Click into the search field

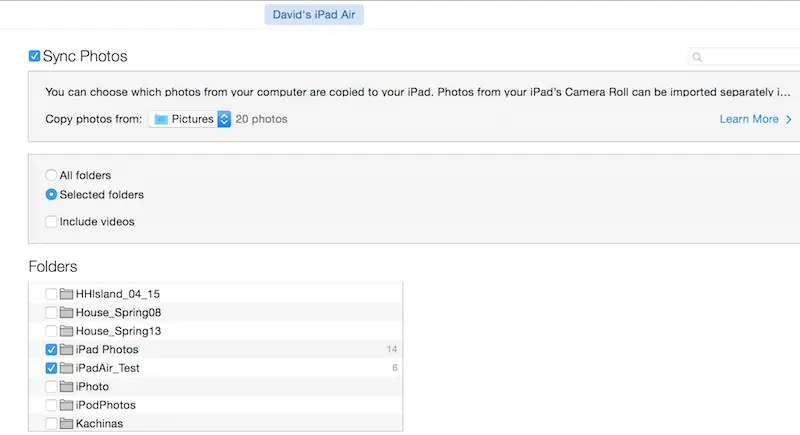pos(750,58)
